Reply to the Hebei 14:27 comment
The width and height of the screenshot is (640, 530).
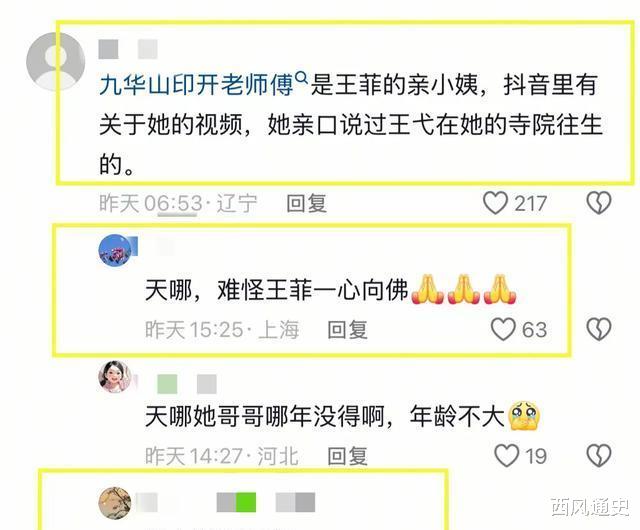[347, 456]
